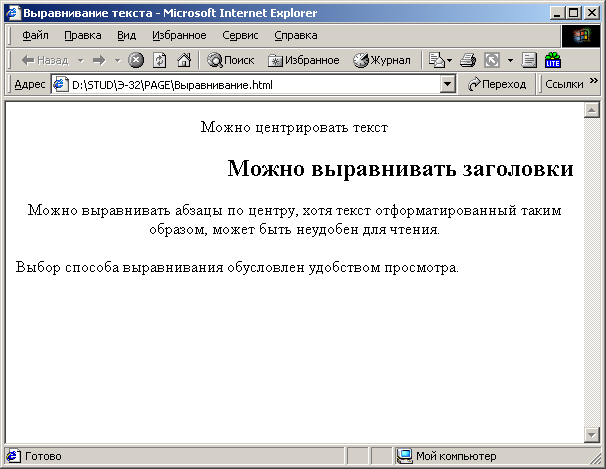This screenshot has height=469, width=606.
Task: Open the Mail button dropdown arrow
Action: [449, 61]
